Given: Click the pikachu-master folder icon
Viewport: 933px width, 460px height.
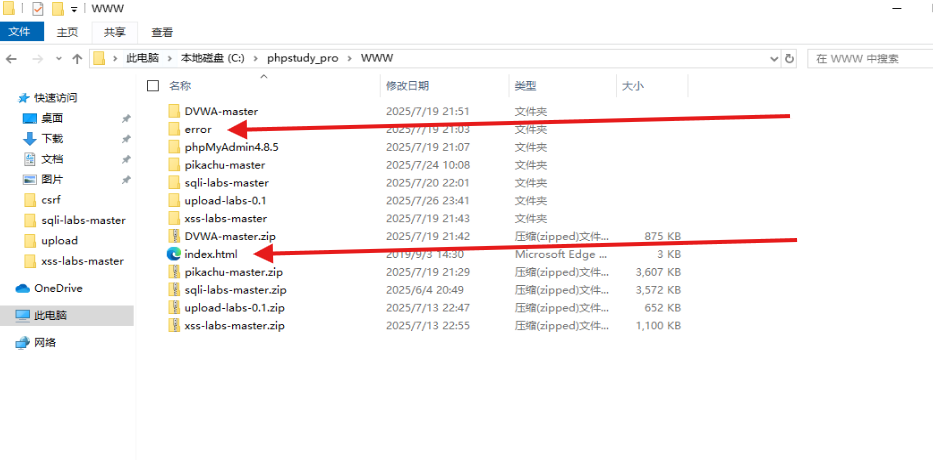Looking at the screenshot, I should (174, 165).
